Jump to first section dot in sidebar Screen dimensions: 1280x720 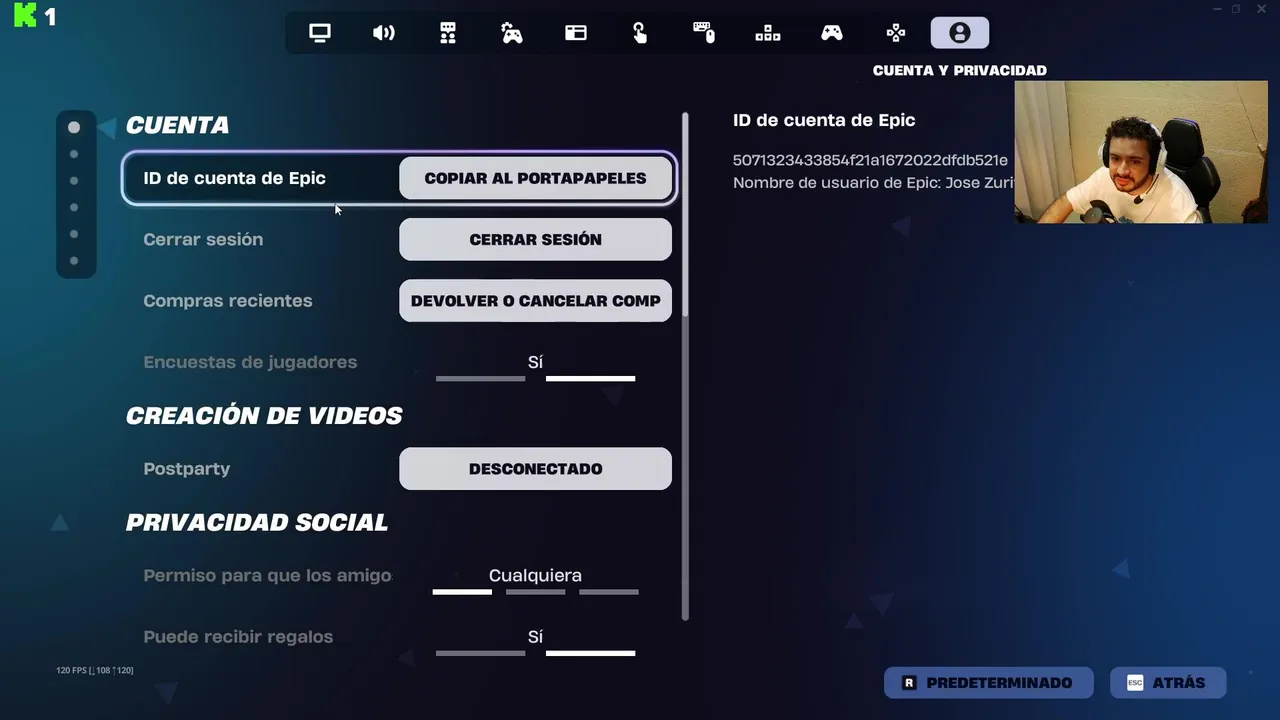point(74,127)
